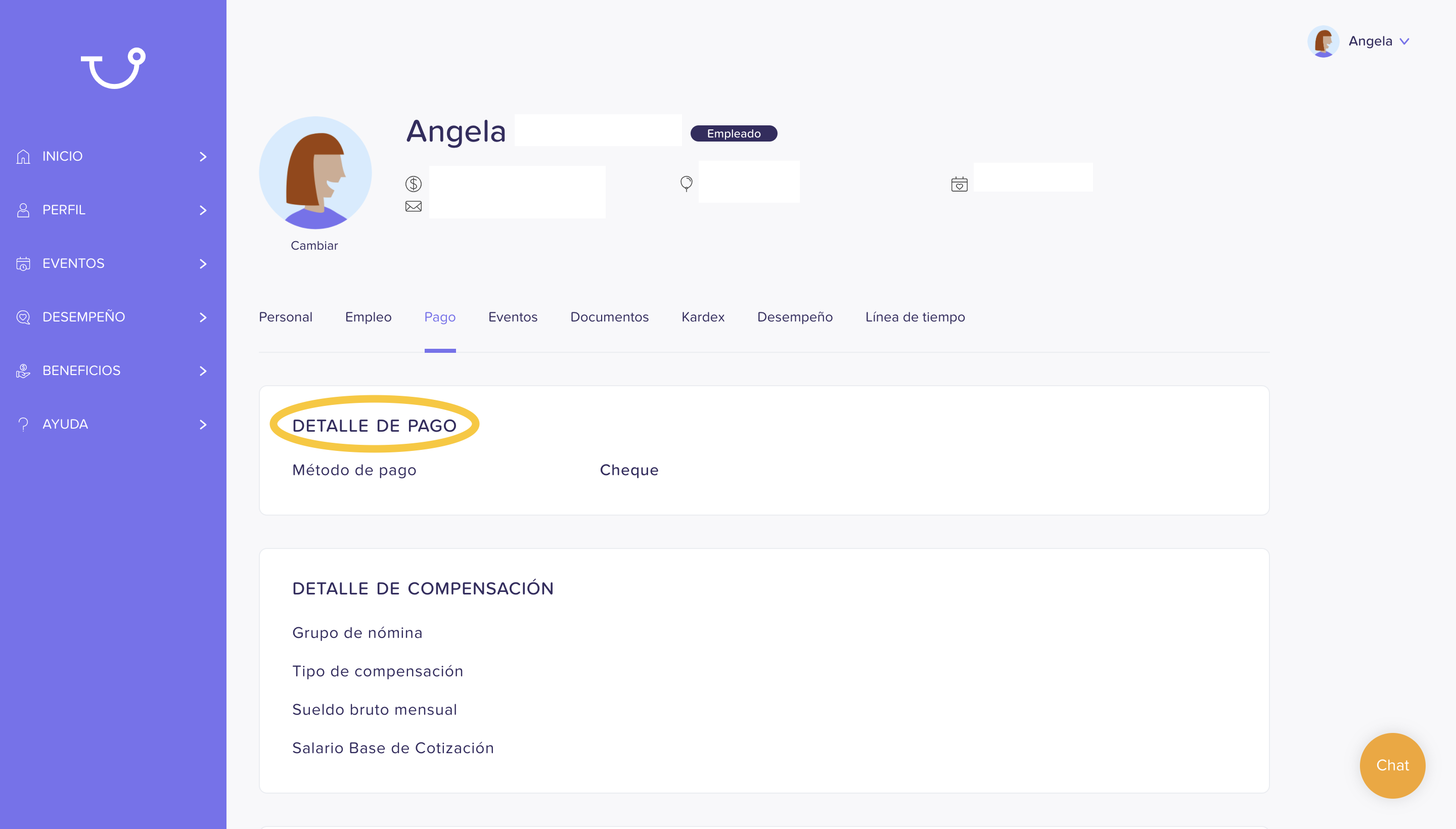Click the Empleado badge

734,133
